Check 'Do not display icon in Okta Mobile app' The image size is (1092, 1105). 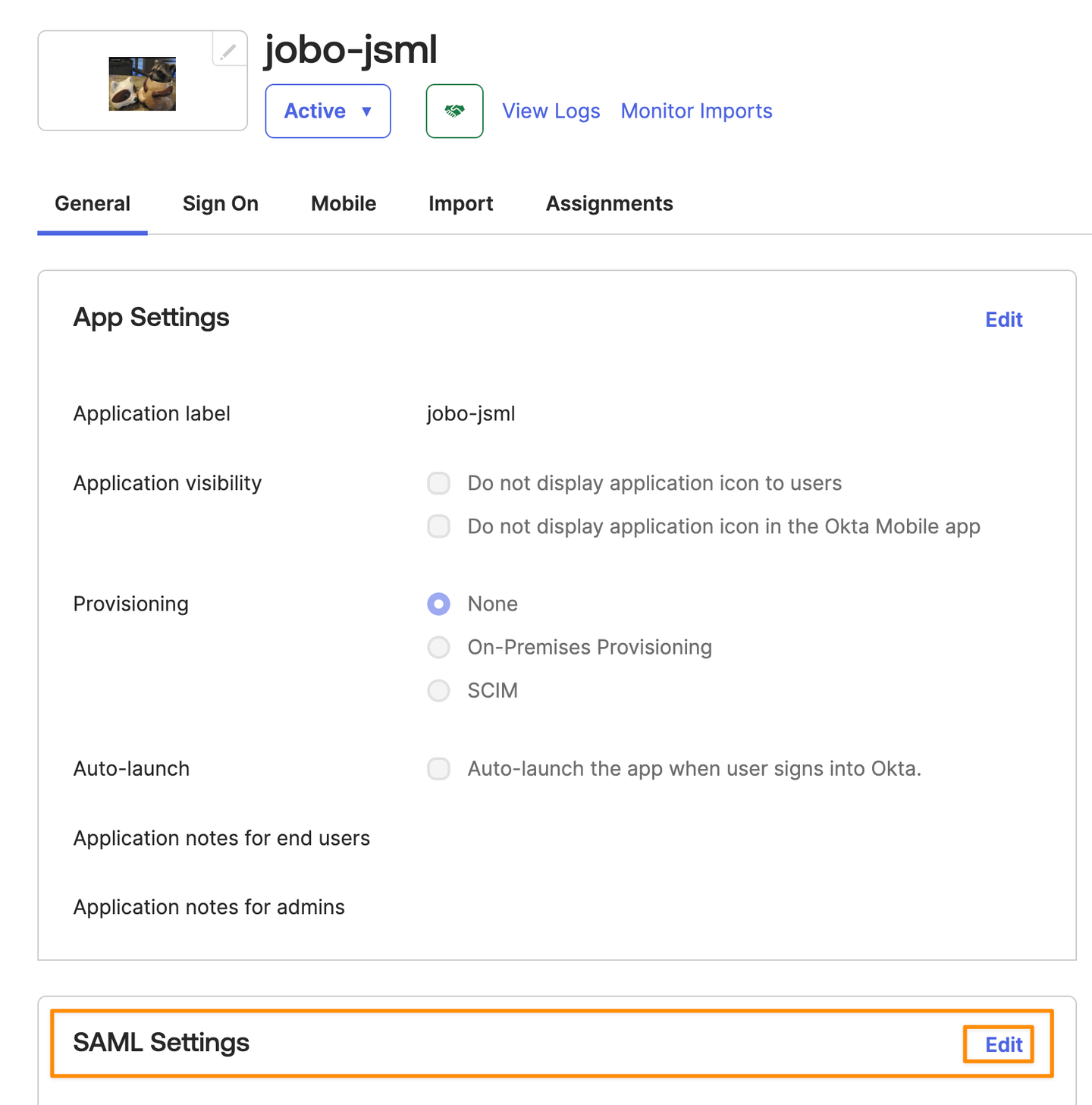tap(439, 526)
